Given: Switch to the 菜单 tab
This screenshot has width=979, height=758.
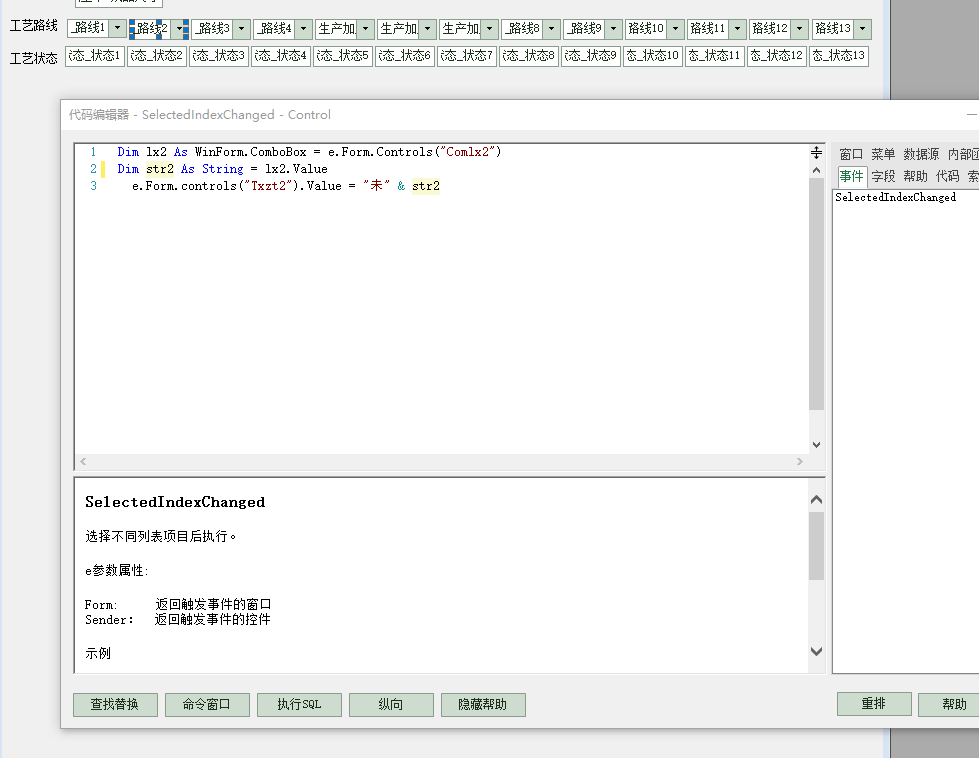Looking at the screenshot, I should [x=883, y=154].
